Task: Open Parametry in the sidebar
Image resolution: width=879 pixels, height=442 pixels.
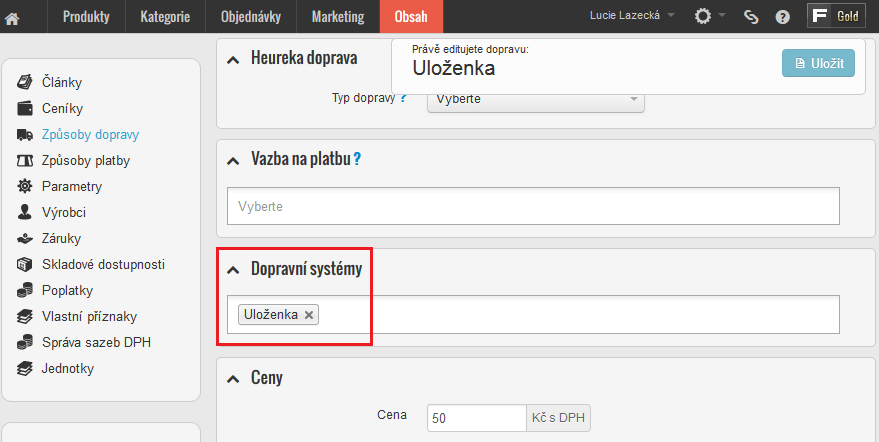Action: [72, 186]
